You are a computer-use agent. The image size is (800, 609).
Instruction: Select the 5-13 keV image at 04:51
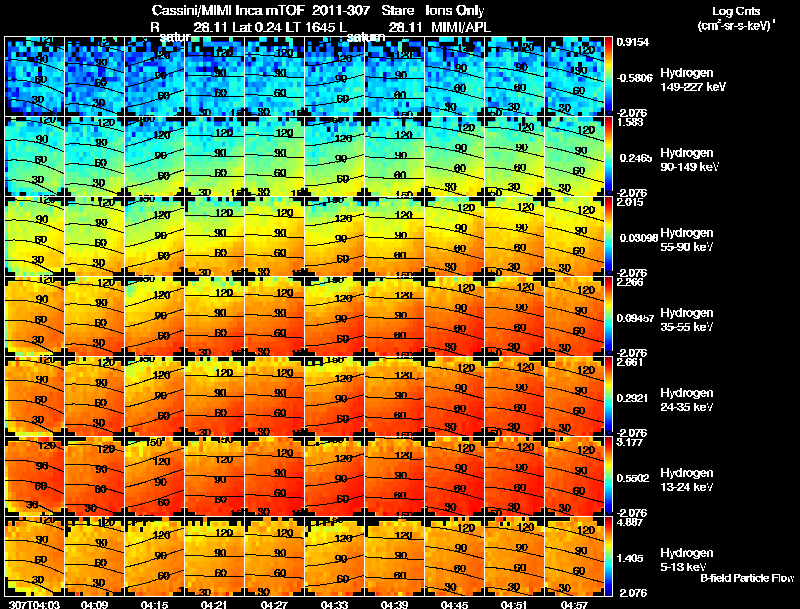514,557
